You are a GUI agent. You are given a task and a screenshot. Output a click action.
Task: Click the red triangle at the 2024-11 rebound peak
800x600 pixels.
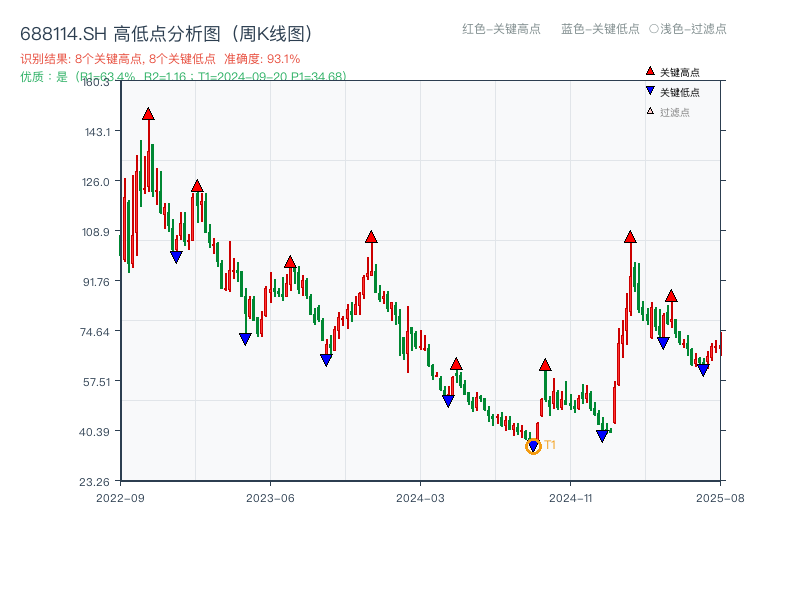630,237
